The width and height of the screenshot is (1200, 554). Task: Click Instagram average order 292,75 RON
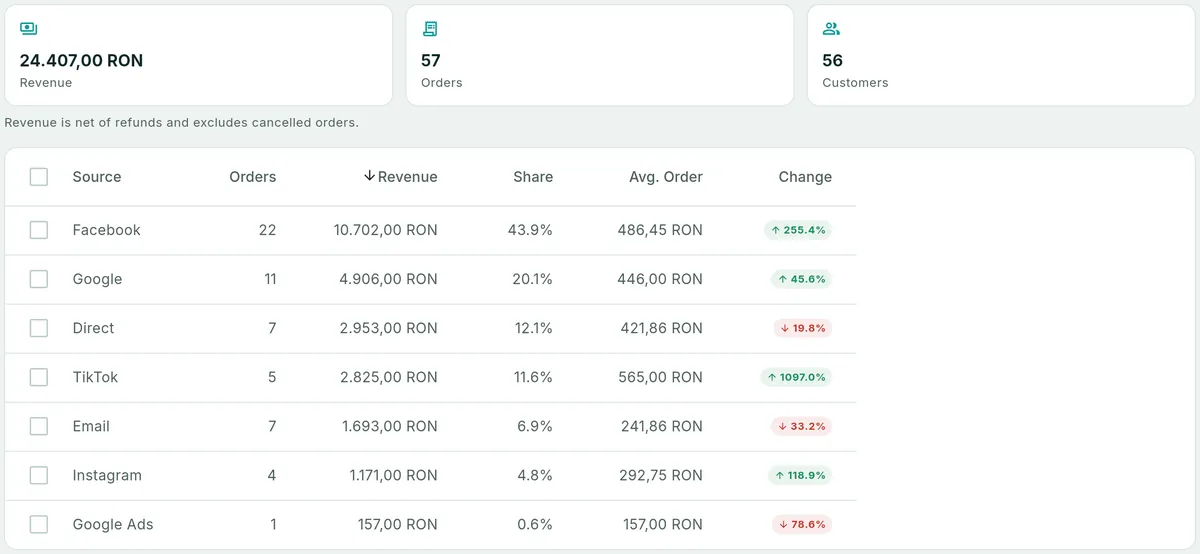pos(661,475)
